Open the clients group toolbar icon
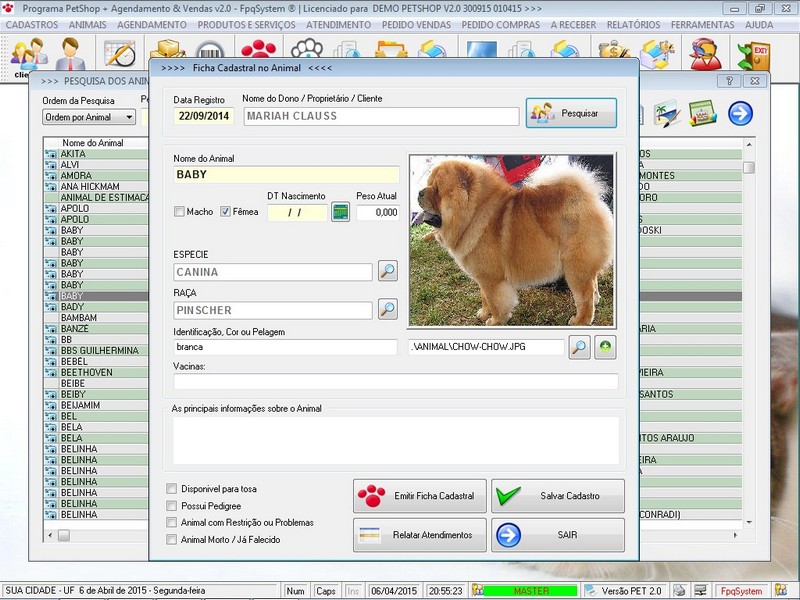Screen dimensions: 800x600 [29, 54]
